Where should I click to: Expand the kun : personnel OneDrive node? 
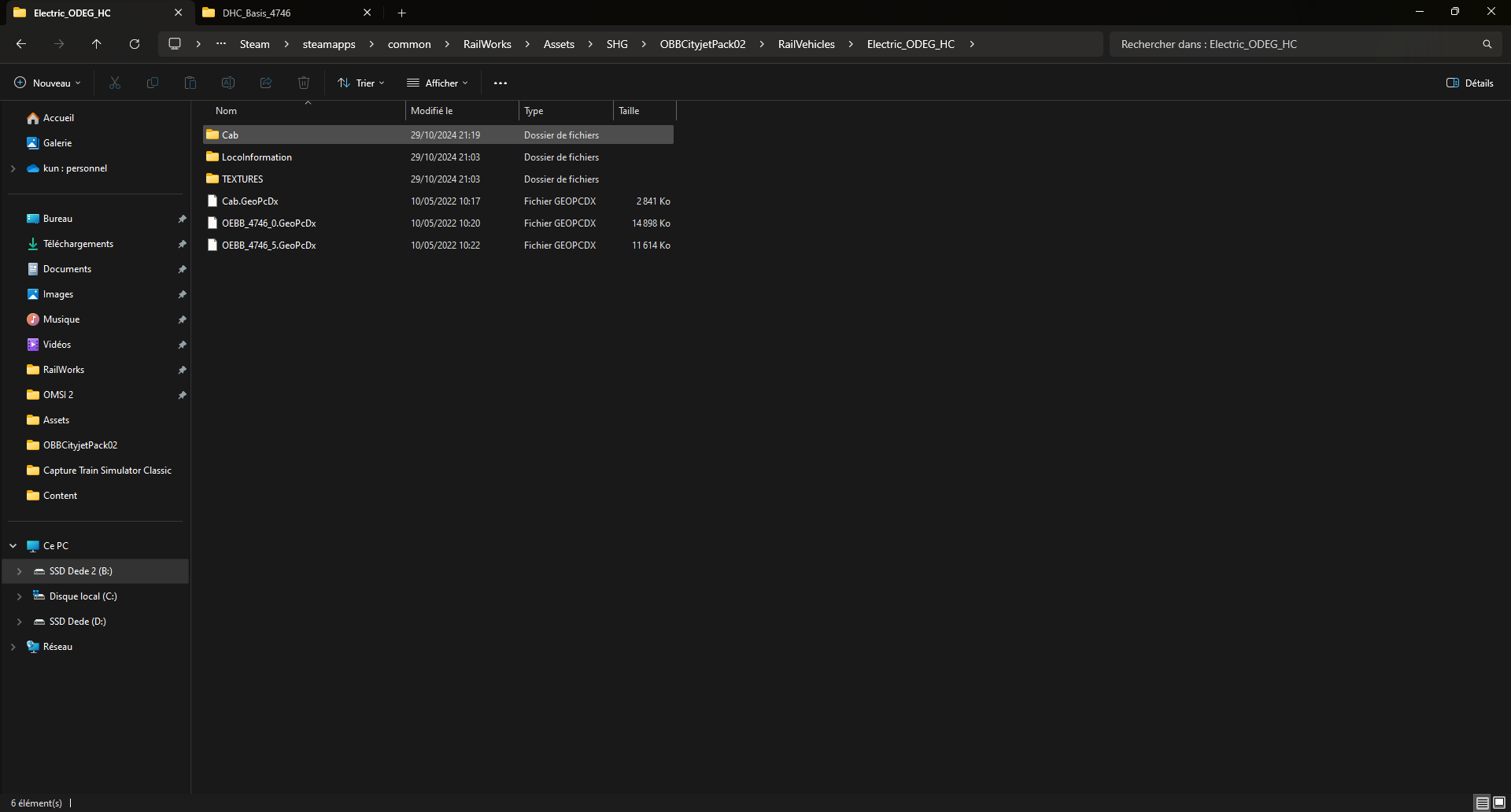[13, 168]
